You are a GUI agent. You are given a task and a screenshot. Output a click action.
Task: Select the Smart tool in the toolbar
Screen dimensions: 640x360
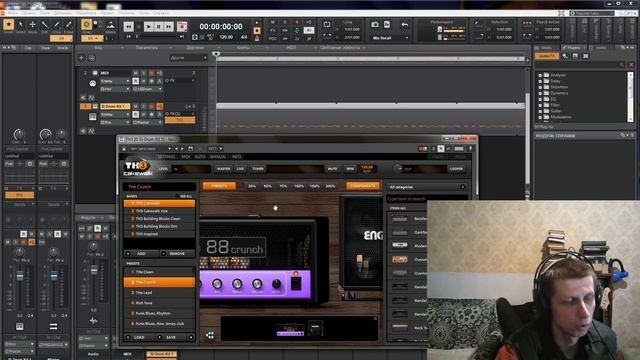pyautogui.click(x=8, y=25)
